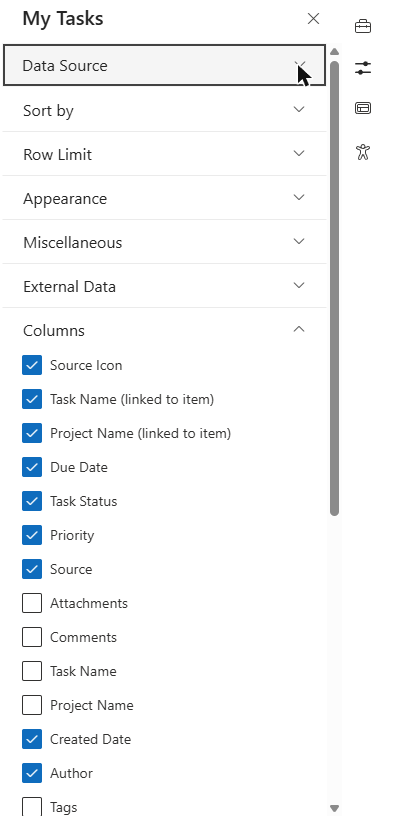Image resolution: width=396 pixels, height=816 pixels.
Task: Click the vertical scrollbar thumb
Action: pos(335,288)
